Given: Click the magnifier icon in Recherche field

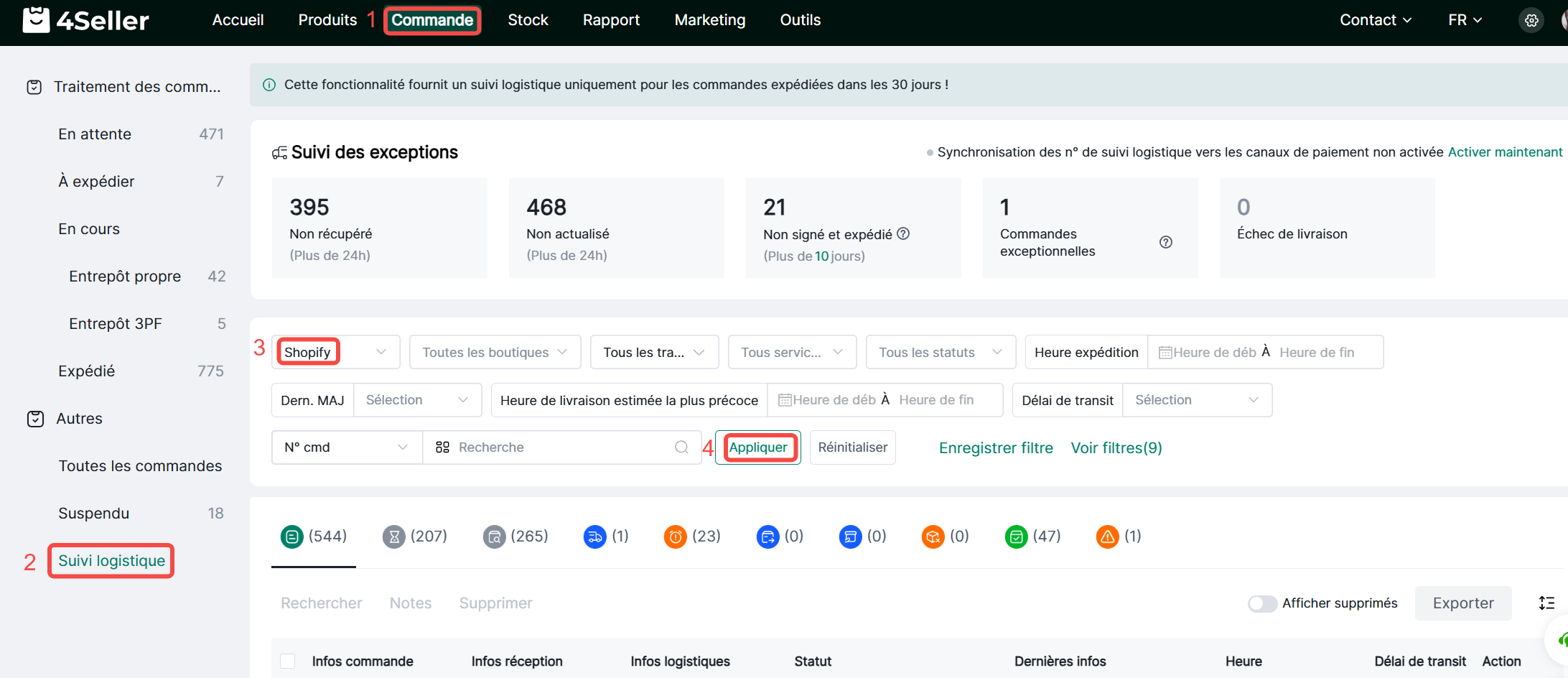Looking at the screenshot, I should coord(681,447).
